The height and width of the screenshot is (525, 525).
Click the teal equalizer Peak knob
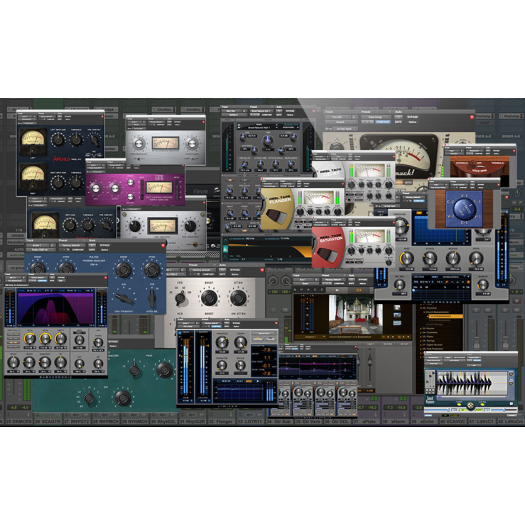coord(164,370)
